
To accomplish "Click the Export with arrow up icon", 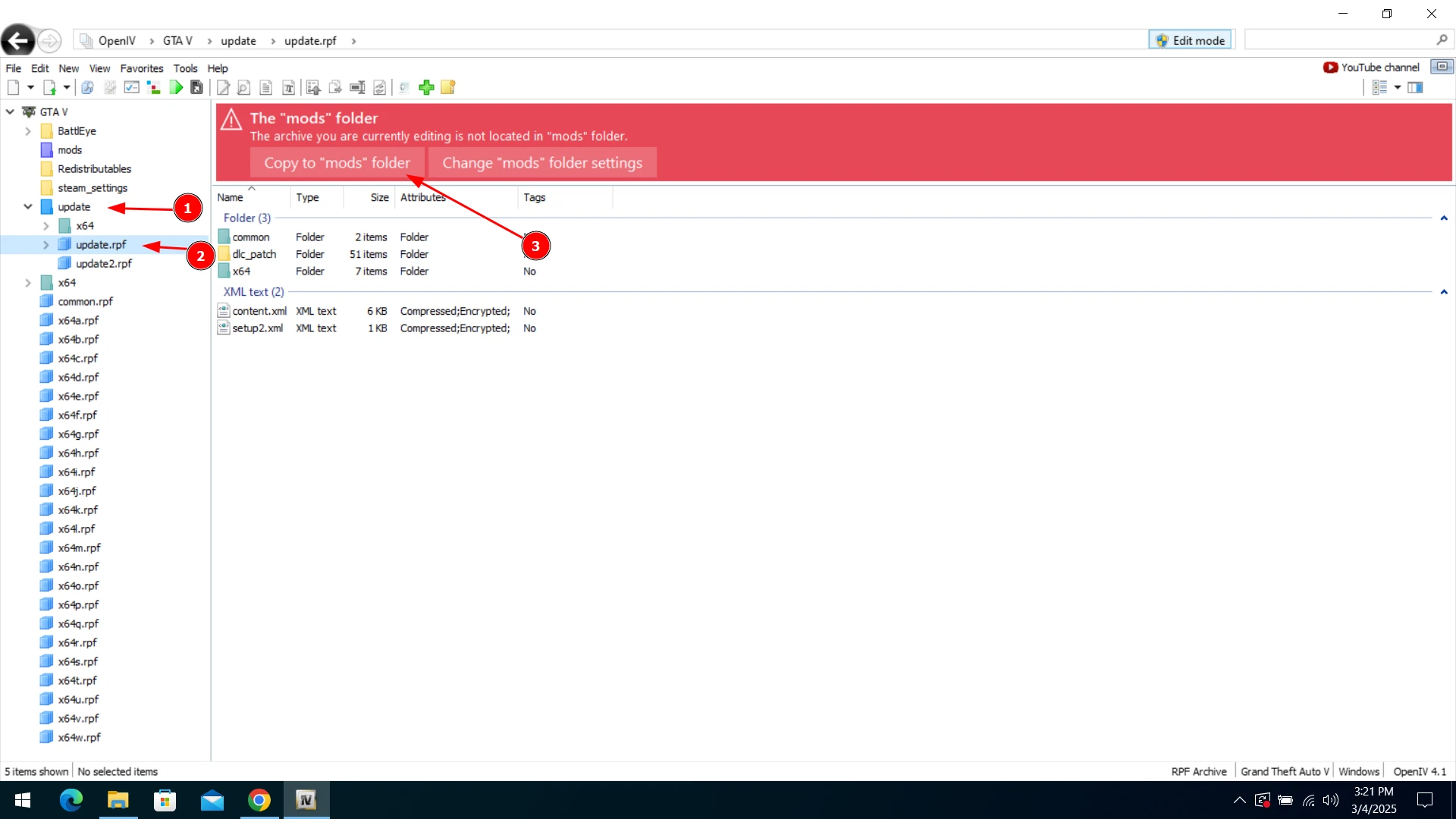I will 313,87.
